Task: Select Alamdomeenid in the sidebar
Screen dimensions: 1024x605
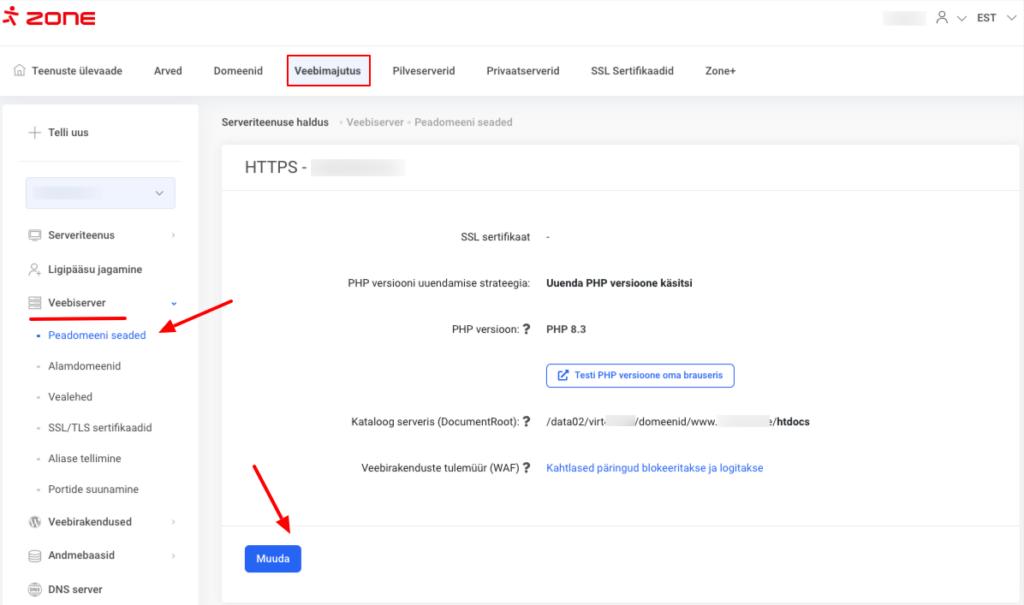Action: (84, 366)
